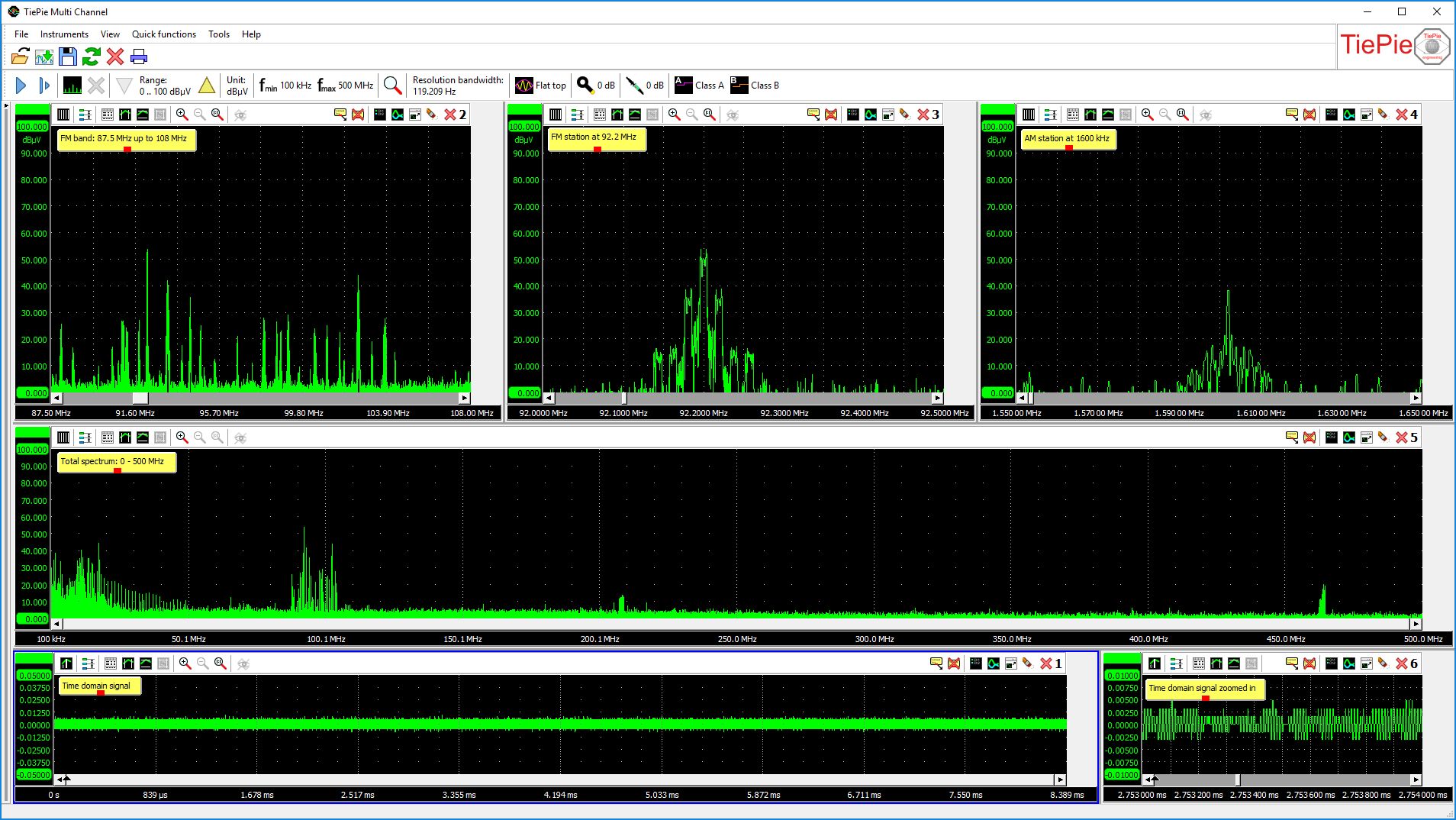Zoom in on graph 2 with magnifier plus
Viewport: 1456px width, 820px height.
coord(182,115)
